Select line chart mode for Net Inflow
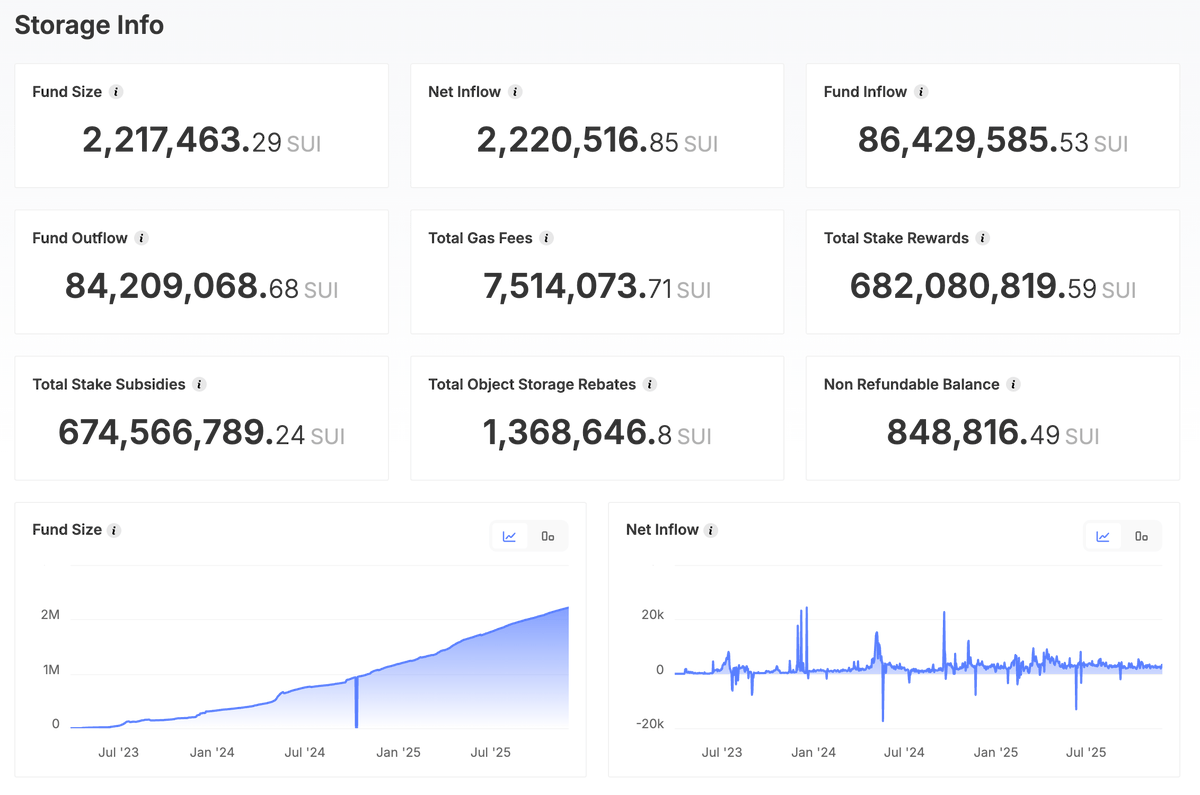Viewport: 1200px width, 795px height. (x=1104, y=536)
